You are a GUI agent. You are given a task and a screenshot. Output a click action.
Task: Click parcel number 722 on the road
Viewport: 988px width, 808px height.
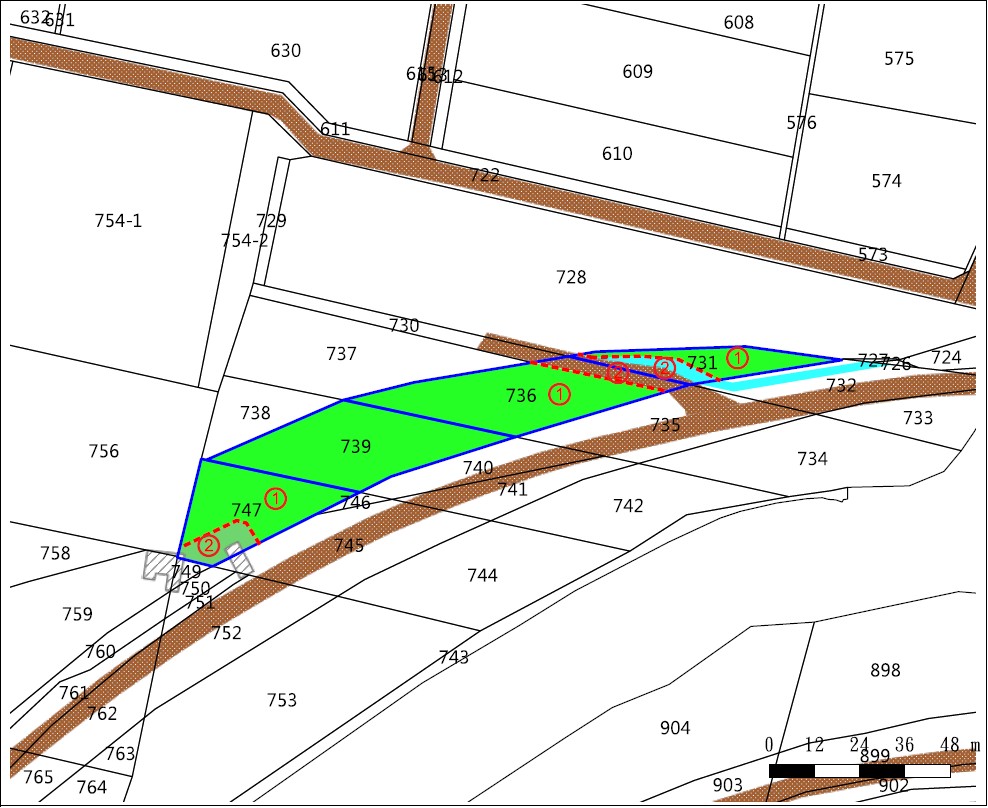pyautogui.click(x=485, y=175)
